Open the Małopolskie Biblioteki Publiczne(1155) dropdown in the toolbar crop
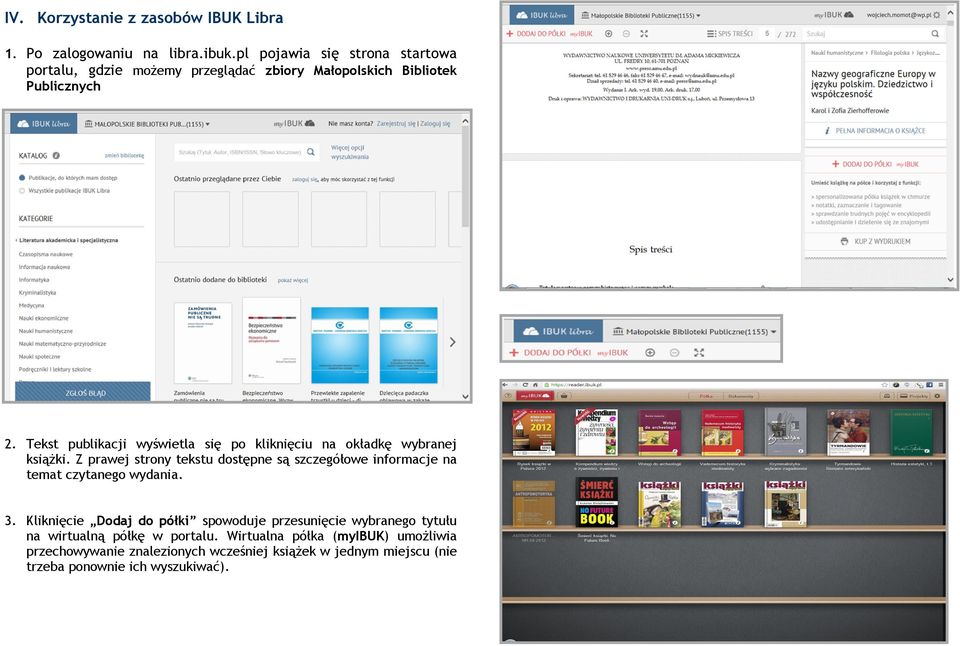 [x=694, y=331]
